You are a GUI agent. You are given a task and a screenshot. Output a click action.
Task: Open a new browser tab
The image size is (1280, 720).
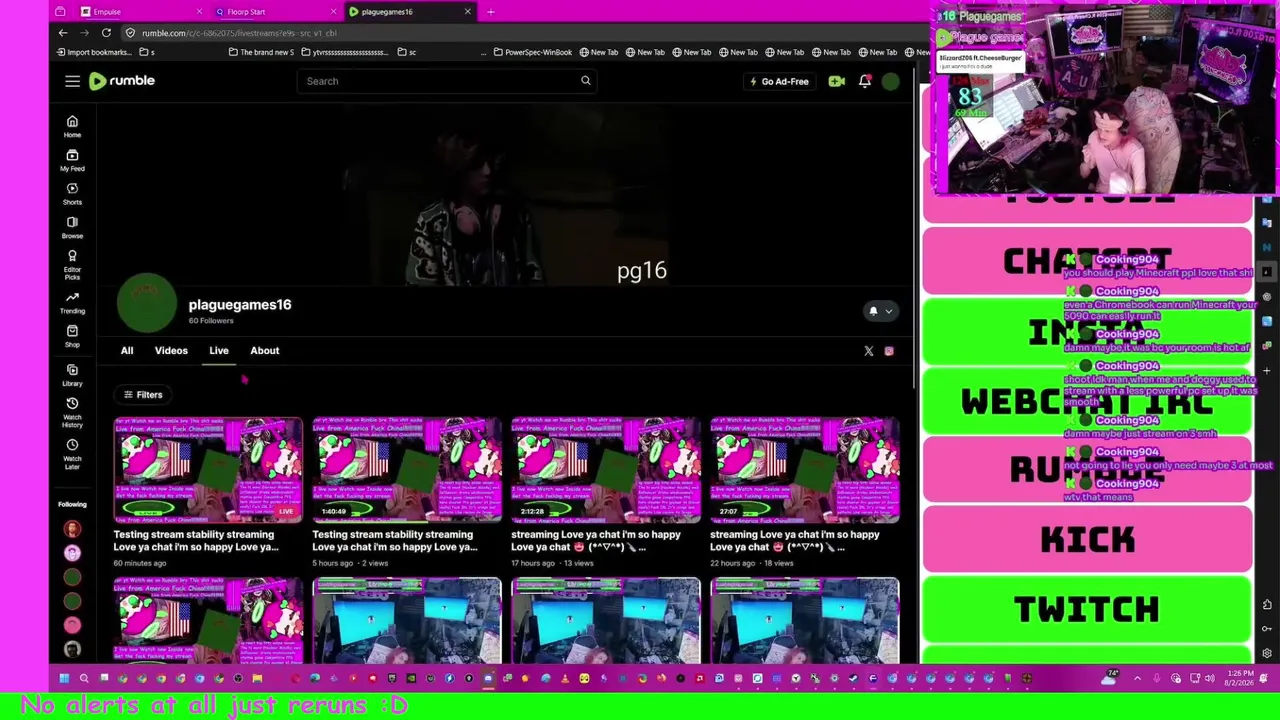click(x=490, y=12)
